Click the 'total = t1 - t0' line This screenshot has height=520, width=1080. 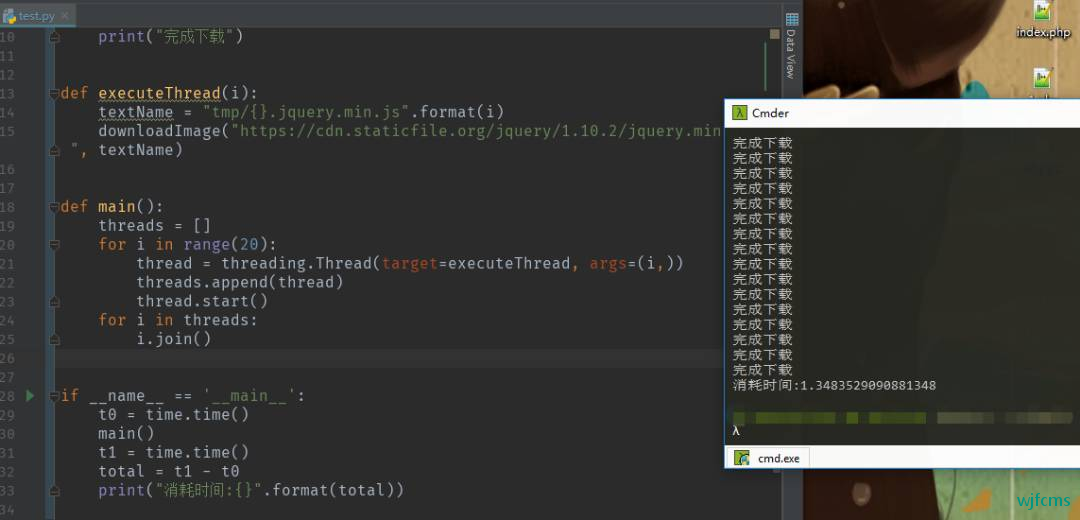click(x=169, y=471)
